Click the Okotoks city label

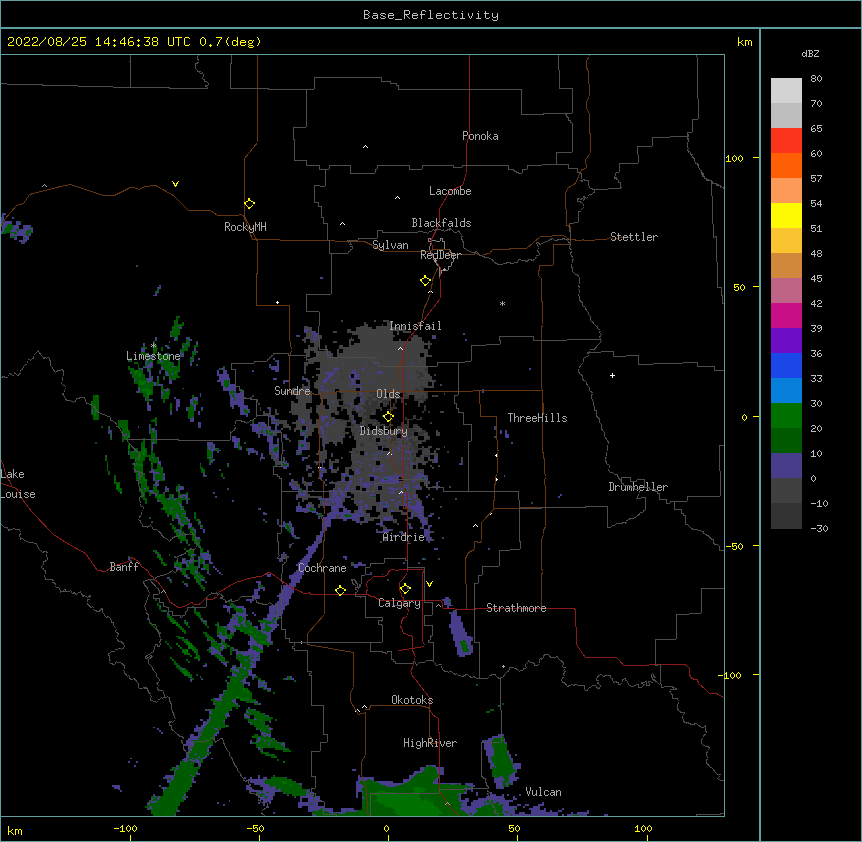tap(412, 700)
